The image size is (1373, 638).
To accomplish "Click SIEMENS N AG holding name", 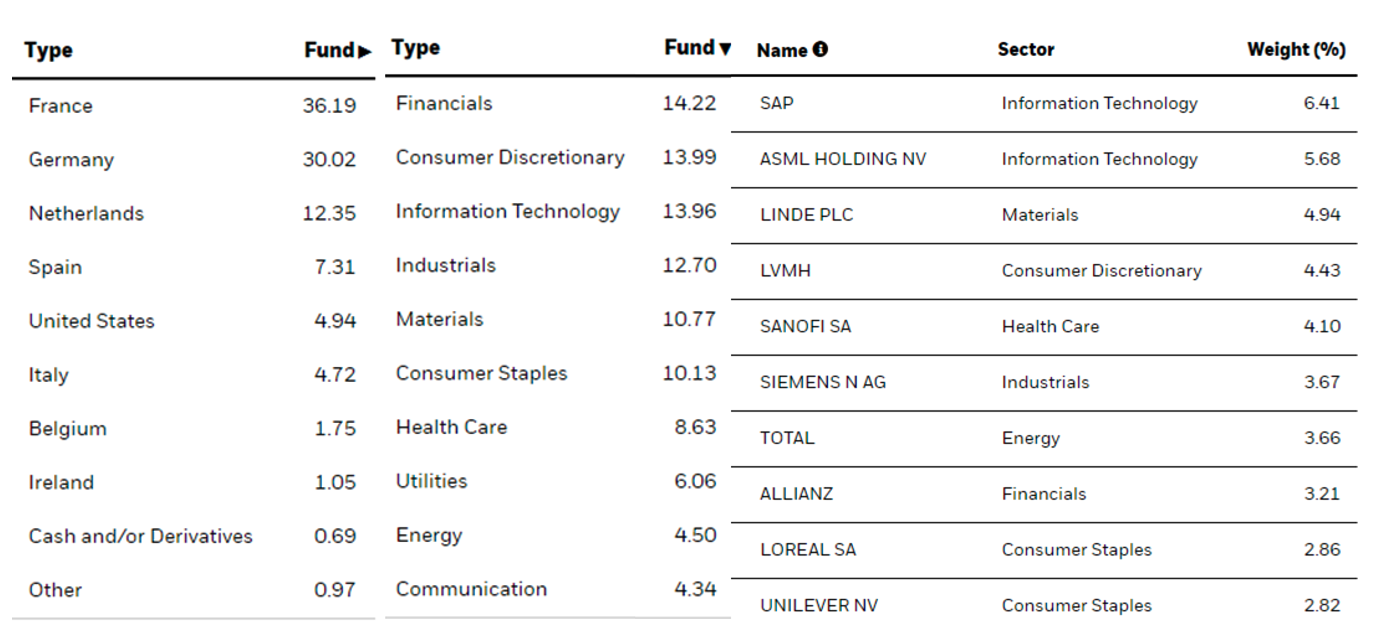I will click(823, 382).
